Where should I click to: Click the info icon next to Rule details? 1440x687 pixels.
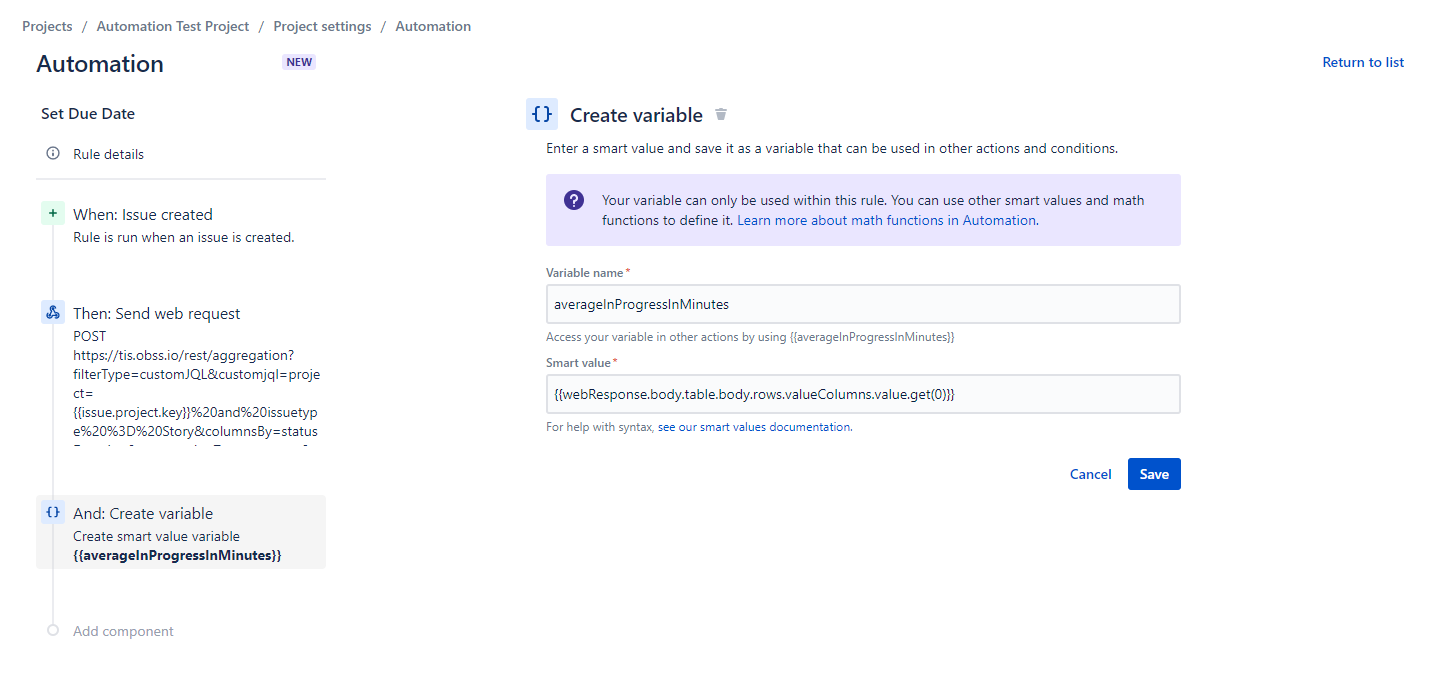point(53,154)
